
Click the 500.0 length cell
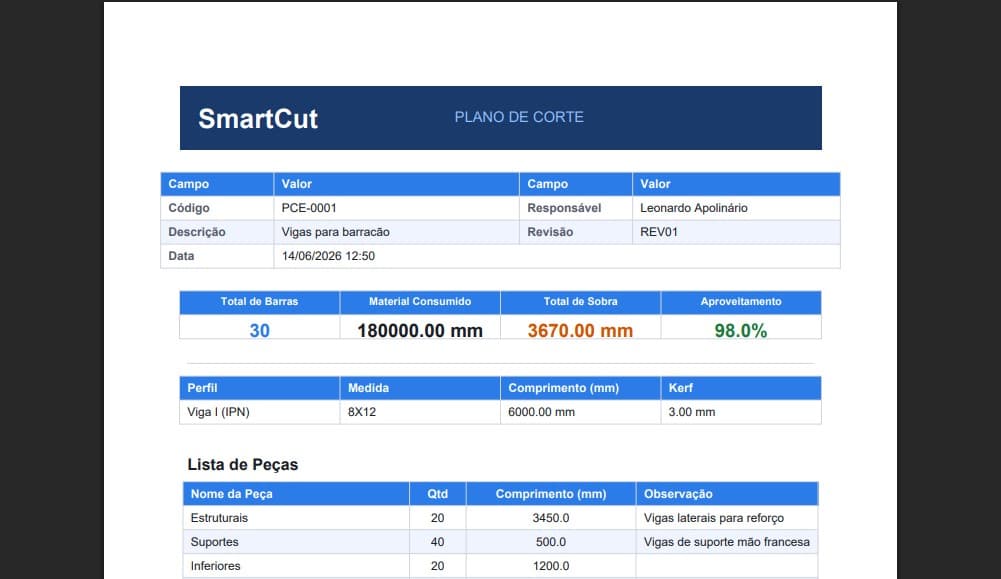[x=551, y=542]
